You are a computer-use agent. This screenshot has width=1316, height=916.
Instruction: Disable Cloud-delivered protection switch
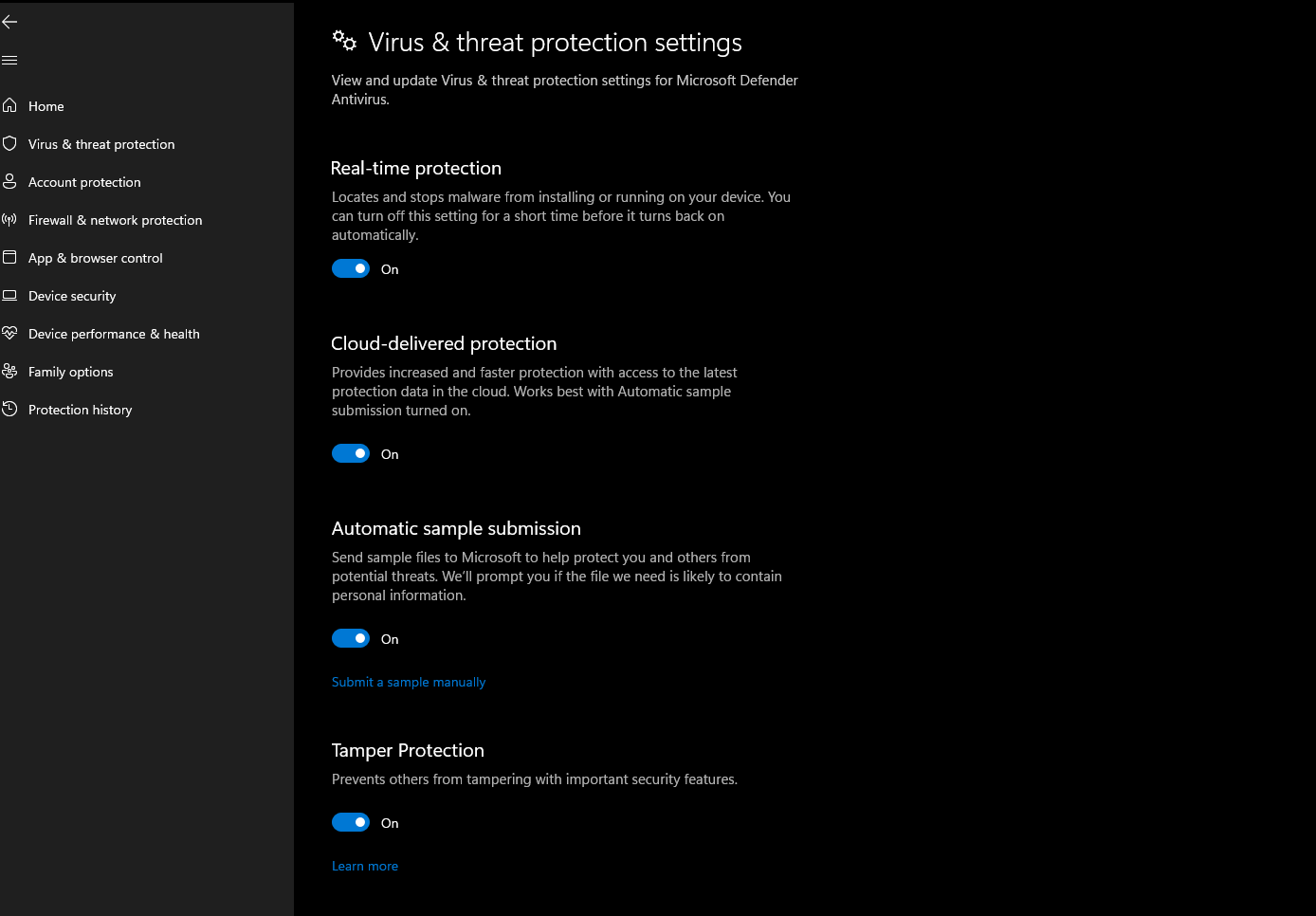tap(351, 453)
